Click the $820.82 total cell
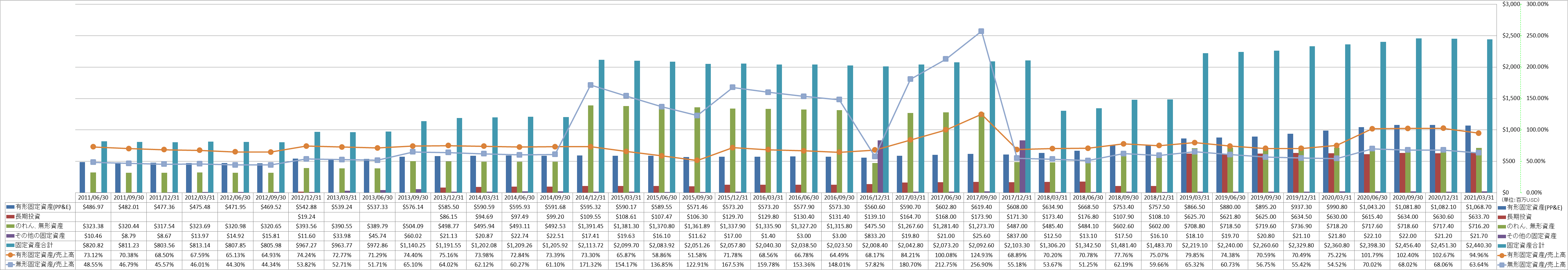This screenshot has width=1568, height=270. pos(93,245)
